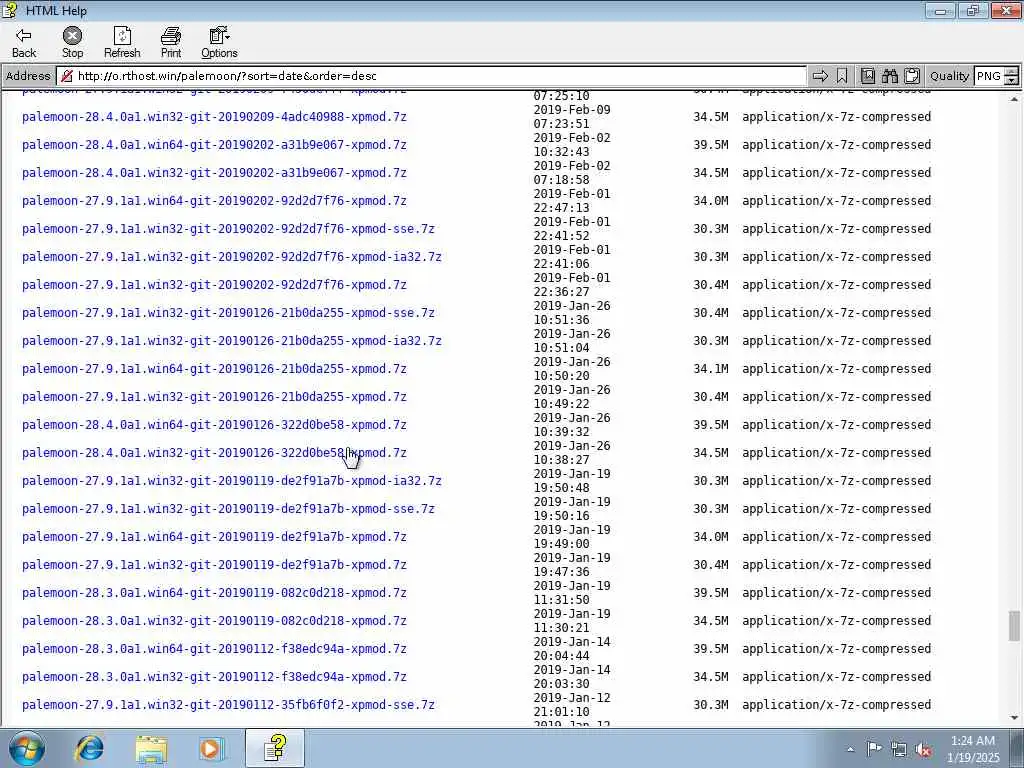The width and height of the screenshot is (1024, 768).
Task: Increase Quality with the up stepper arrow
Action: point(1012,72)
